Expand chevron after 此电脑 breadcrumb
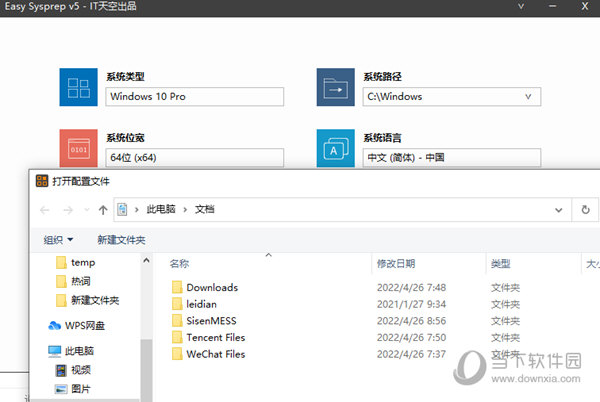Viewport: 600px width, 402px height. tap(185, 210)
